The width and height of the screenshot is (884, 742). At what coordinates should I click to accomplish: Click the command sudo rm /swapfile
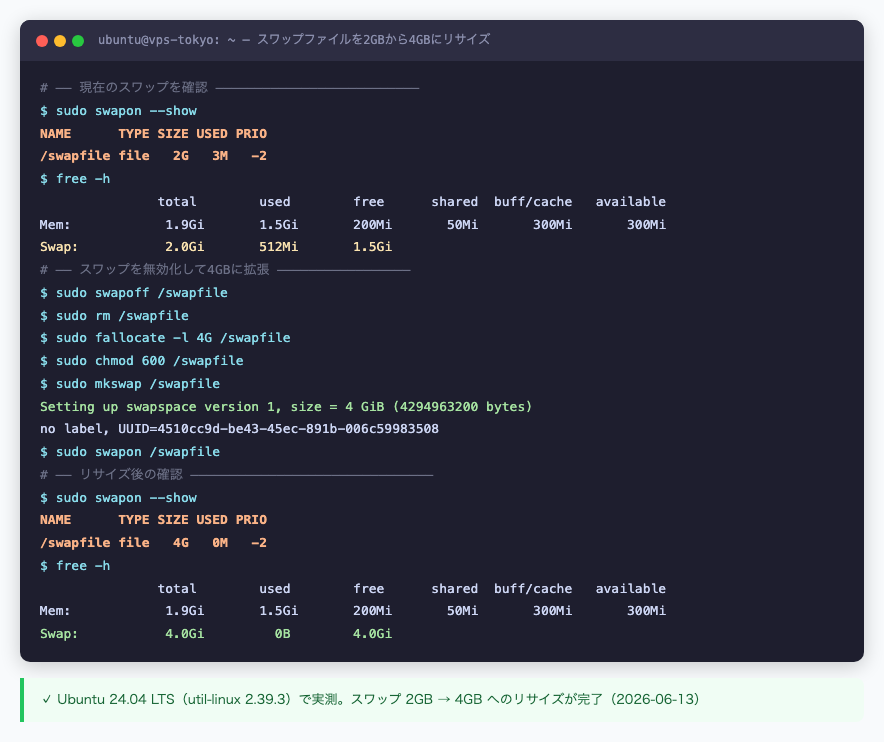click(122, 316)
